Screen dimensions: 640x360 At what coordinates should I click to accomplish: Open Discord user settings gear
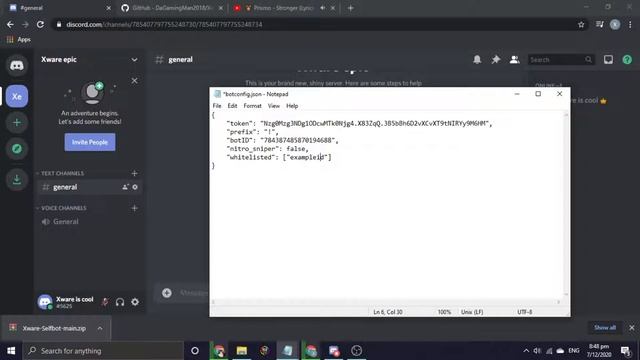click(x=135, y=302)
